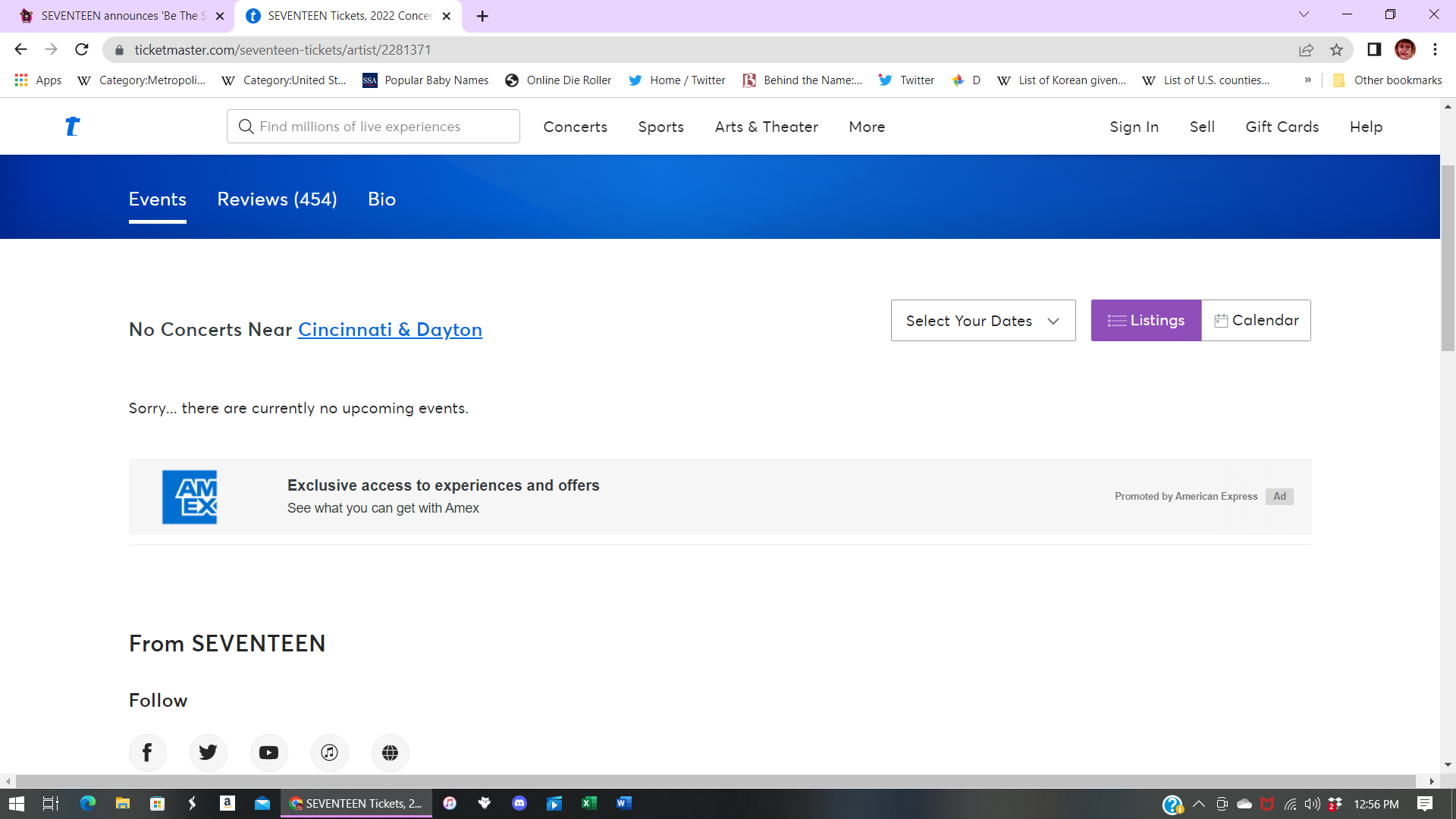Viewport: 1456px width, 819px height.
Task: Open SEVENTEEN's Facebook page
Action: pos(147,752)
